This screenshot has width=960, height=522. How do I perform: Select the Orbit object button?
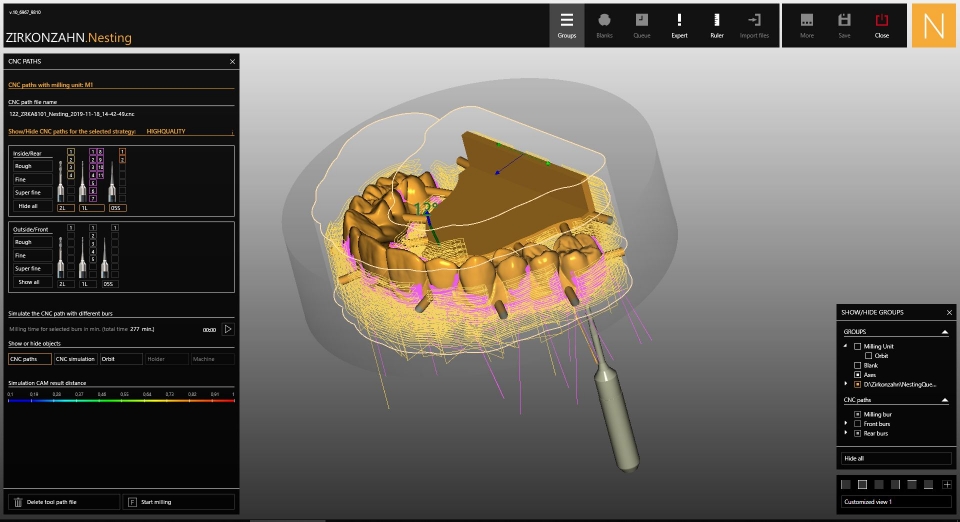pos(121,359)
